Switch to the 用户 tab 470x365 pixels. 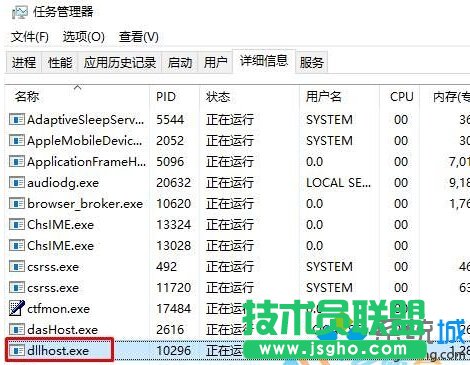[215, 62]
